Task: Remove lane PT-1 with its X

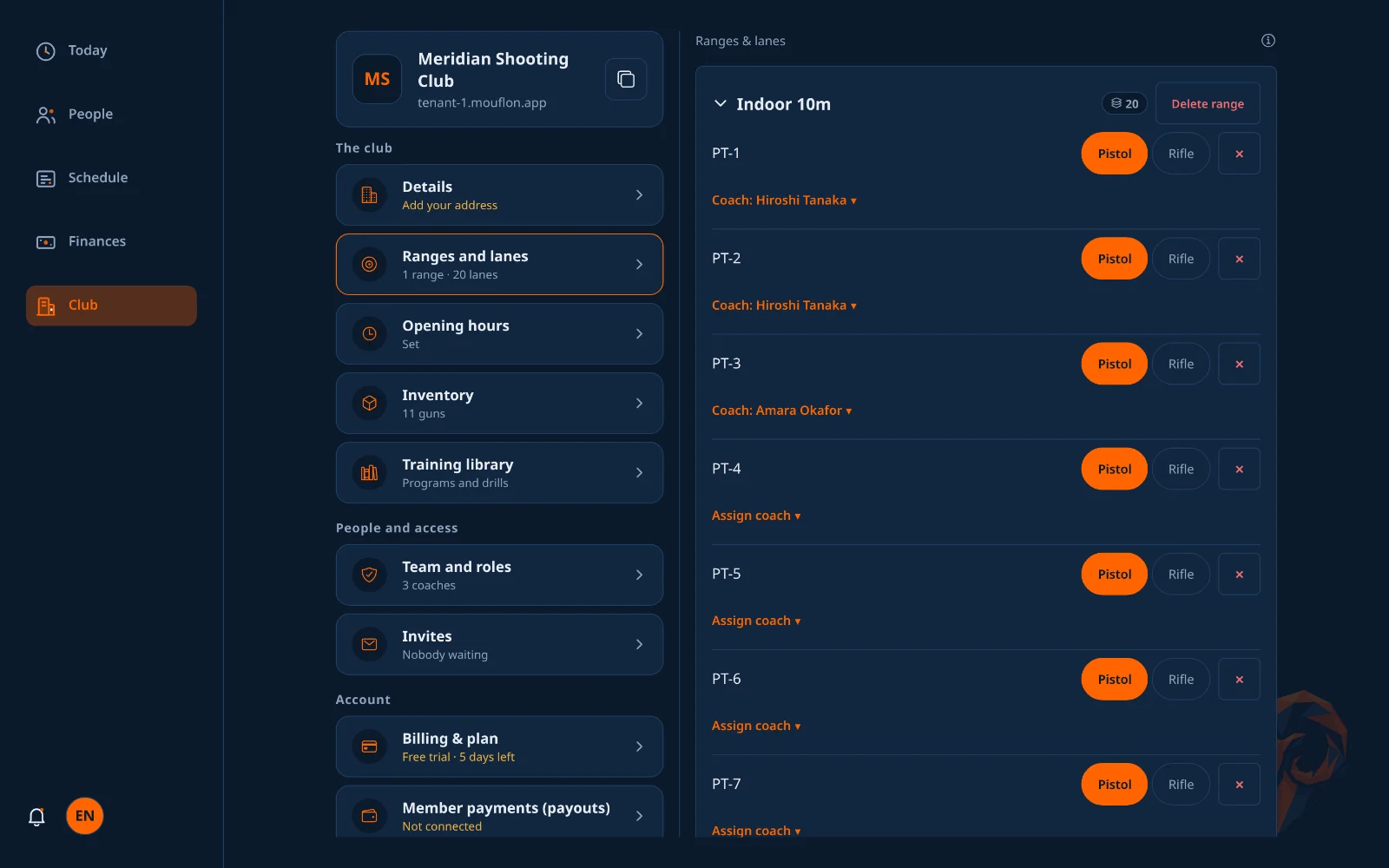Action: (x=1239, y=154)
